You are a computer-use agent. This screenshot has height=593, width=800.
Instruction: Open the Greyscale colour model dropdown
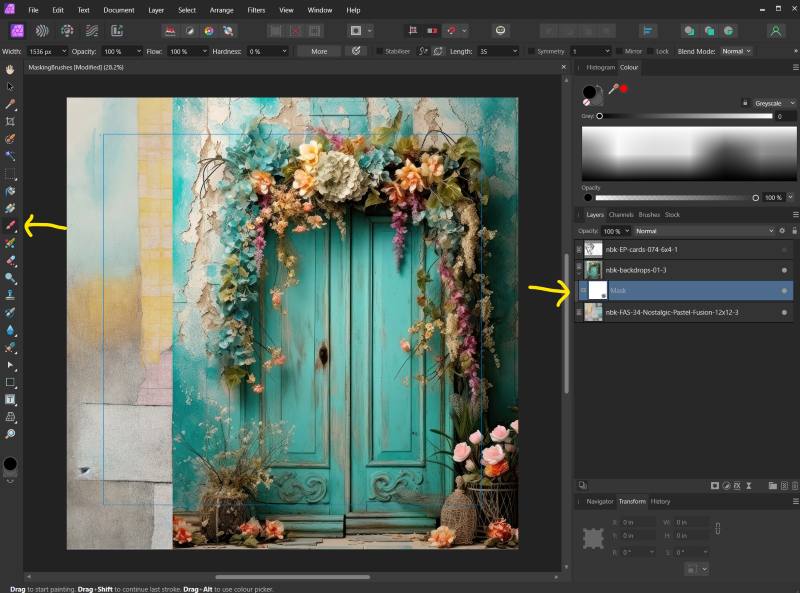click(x=772, y=103)
